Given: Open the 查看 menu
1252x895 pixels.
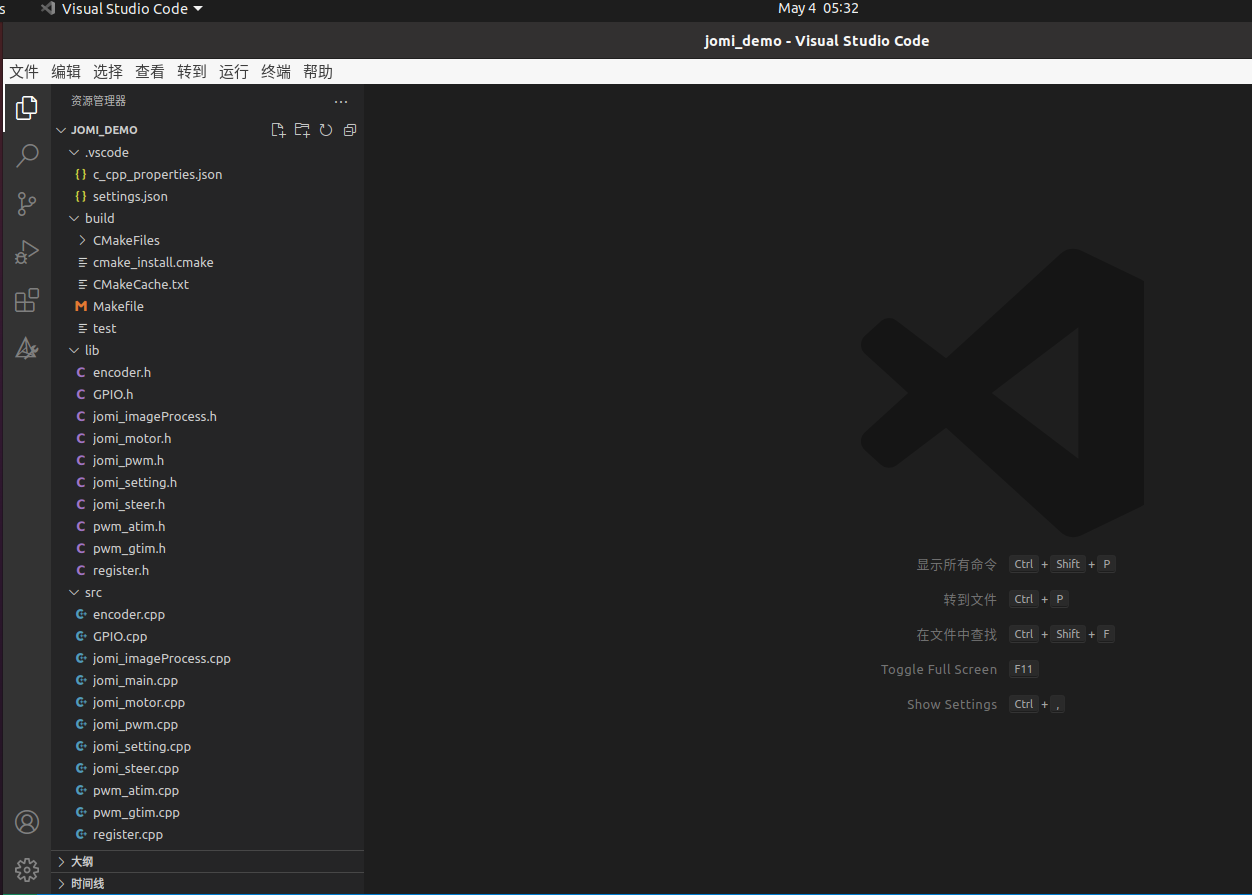Looking at the screenshot, I should (150, 71).
